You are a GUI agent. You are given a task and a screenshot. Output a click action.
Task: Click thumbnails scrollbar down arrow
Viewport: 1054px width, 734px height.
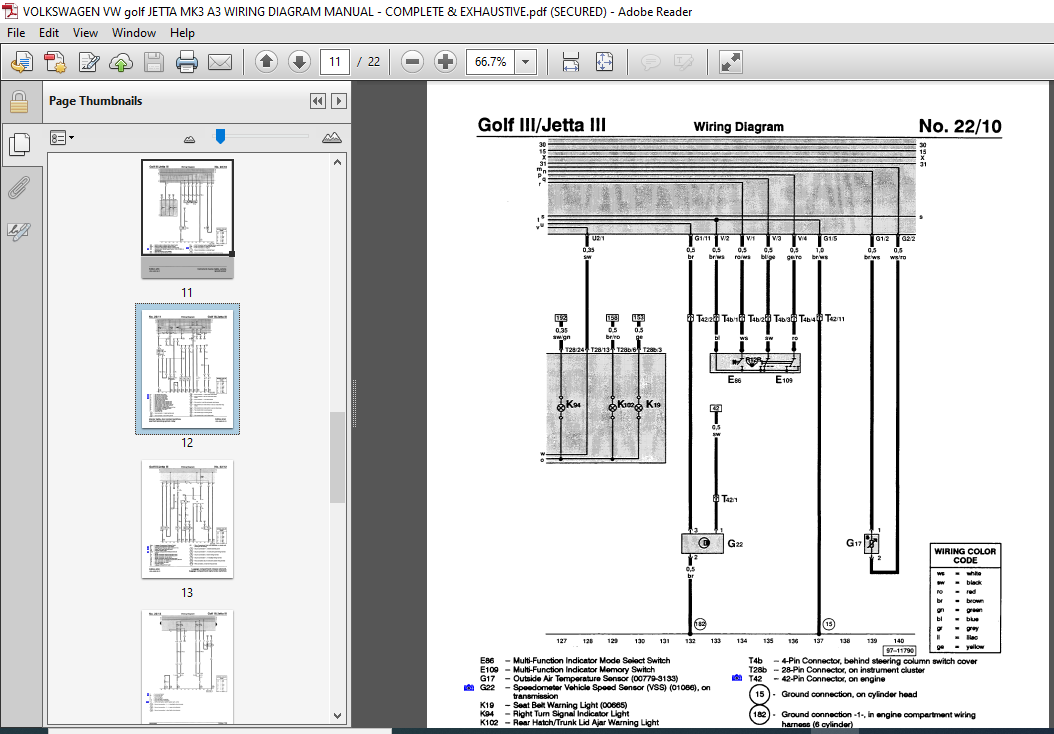(x=337, y=717)
